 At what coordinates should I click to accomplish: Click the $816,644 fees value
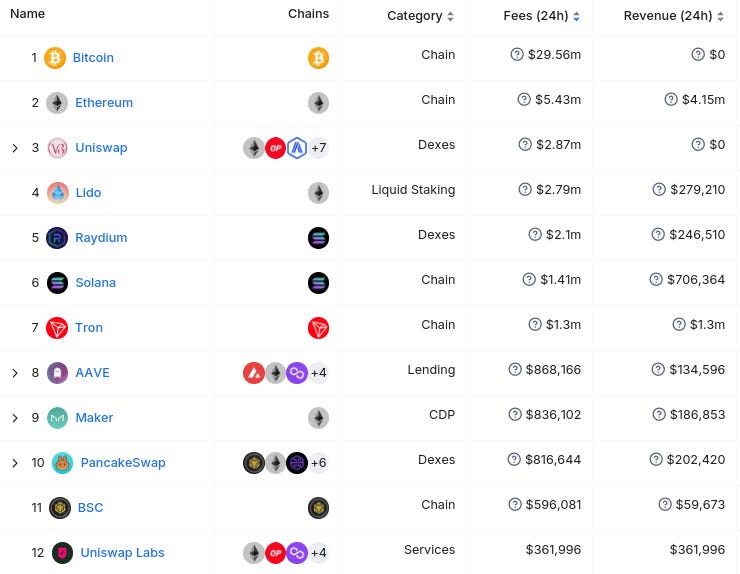(553, 460)
